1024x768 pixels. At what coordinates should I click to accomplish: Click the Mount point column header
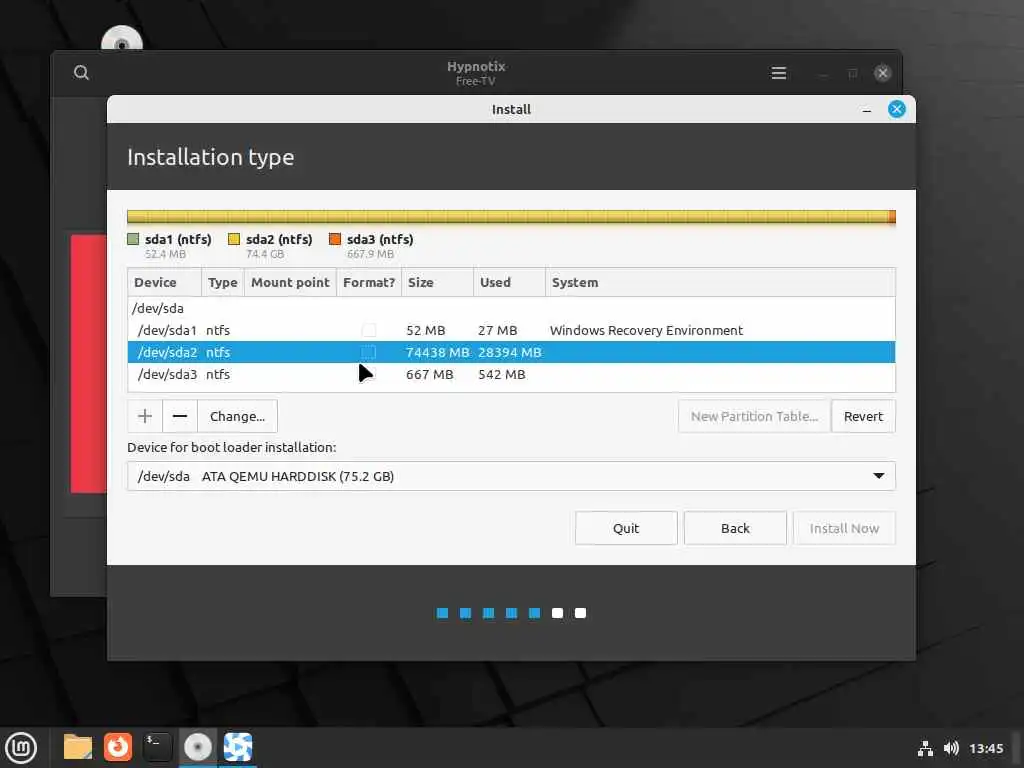[290, 282]
